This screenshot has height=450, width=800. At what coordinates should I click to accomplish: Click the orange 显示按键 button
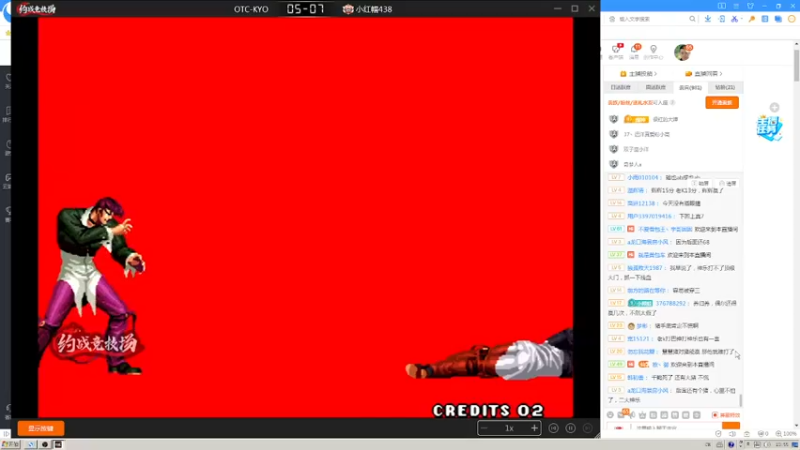tap(41, 428)
